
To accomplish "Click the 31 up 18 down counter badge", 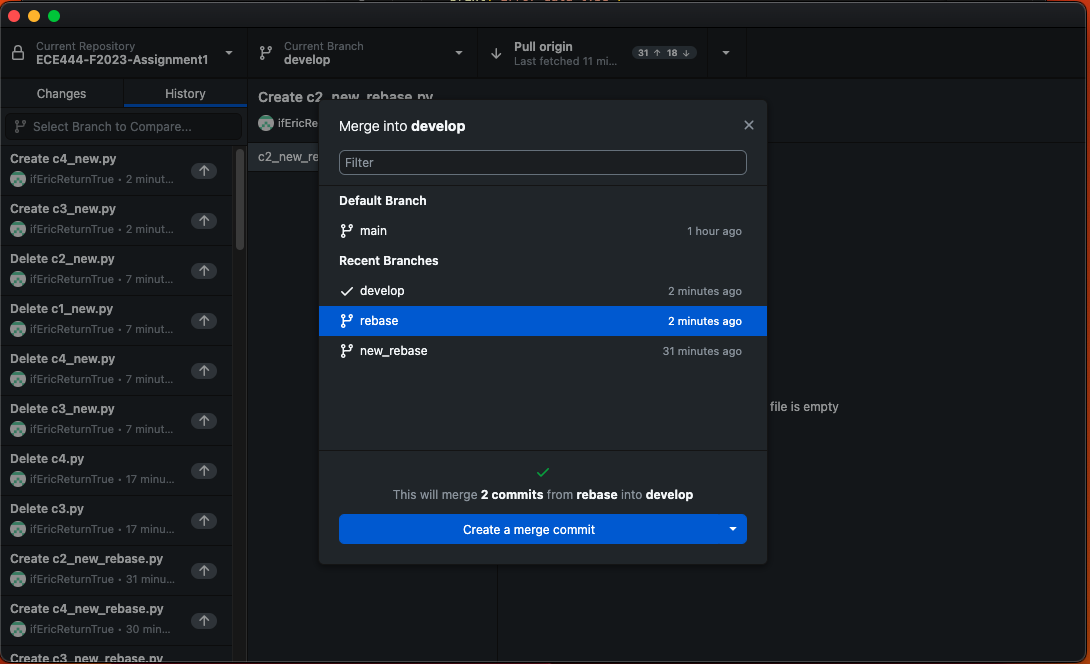I will click(x=664, y=53).
